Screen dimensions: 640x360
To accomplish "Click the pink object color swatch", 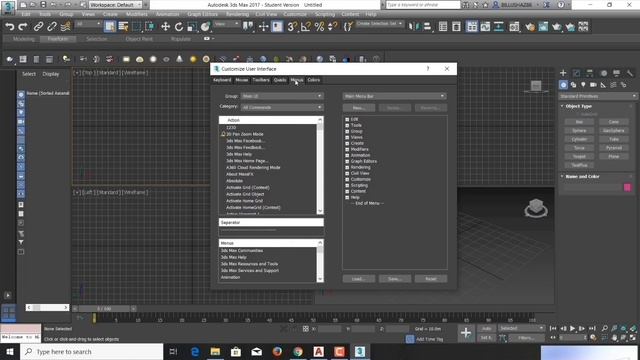I will 627,187.
